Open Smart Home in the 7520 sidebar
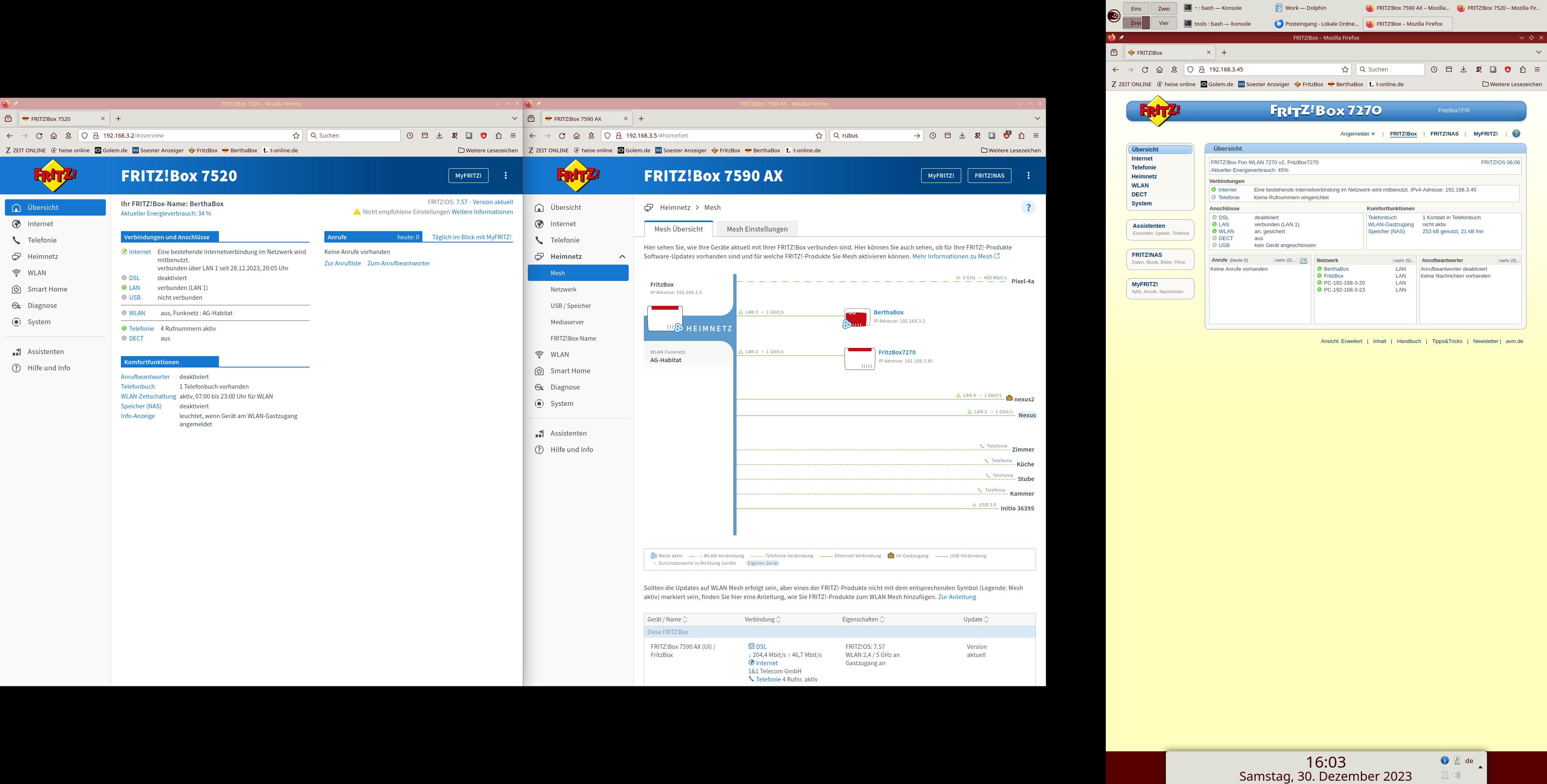The image size is (1547, 784). [47, 290]
